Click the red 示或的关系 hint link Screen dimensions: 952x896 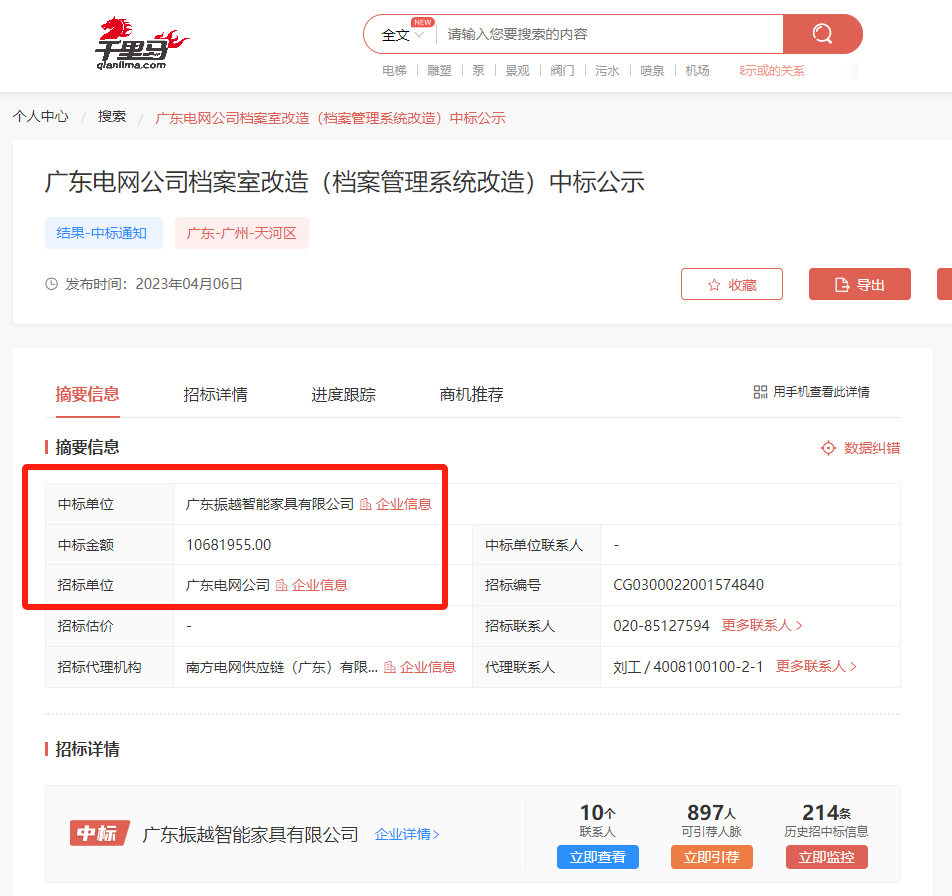pos(772,70)
